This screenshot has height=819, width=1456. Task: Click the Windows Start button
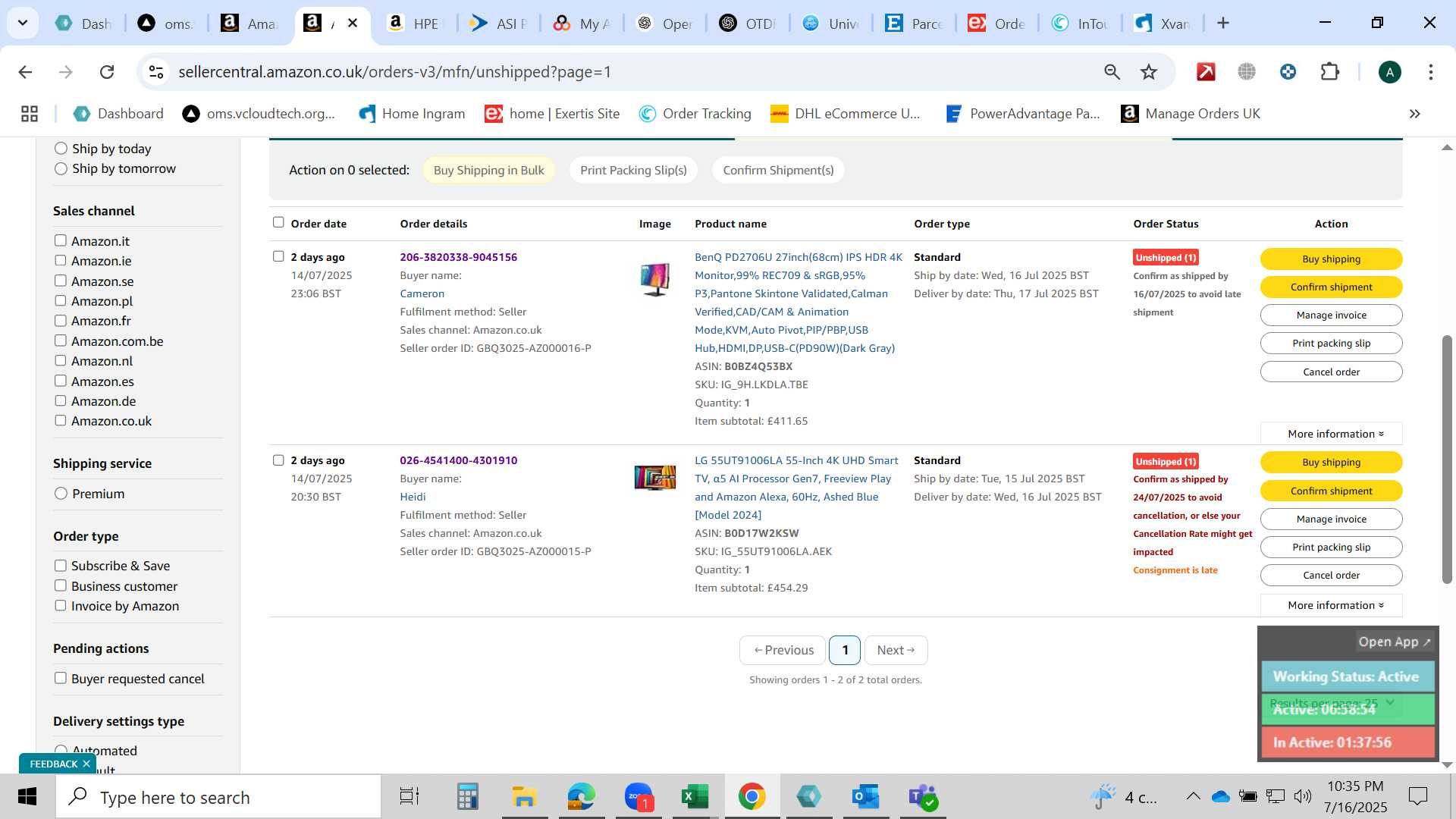tap(27, 797)
